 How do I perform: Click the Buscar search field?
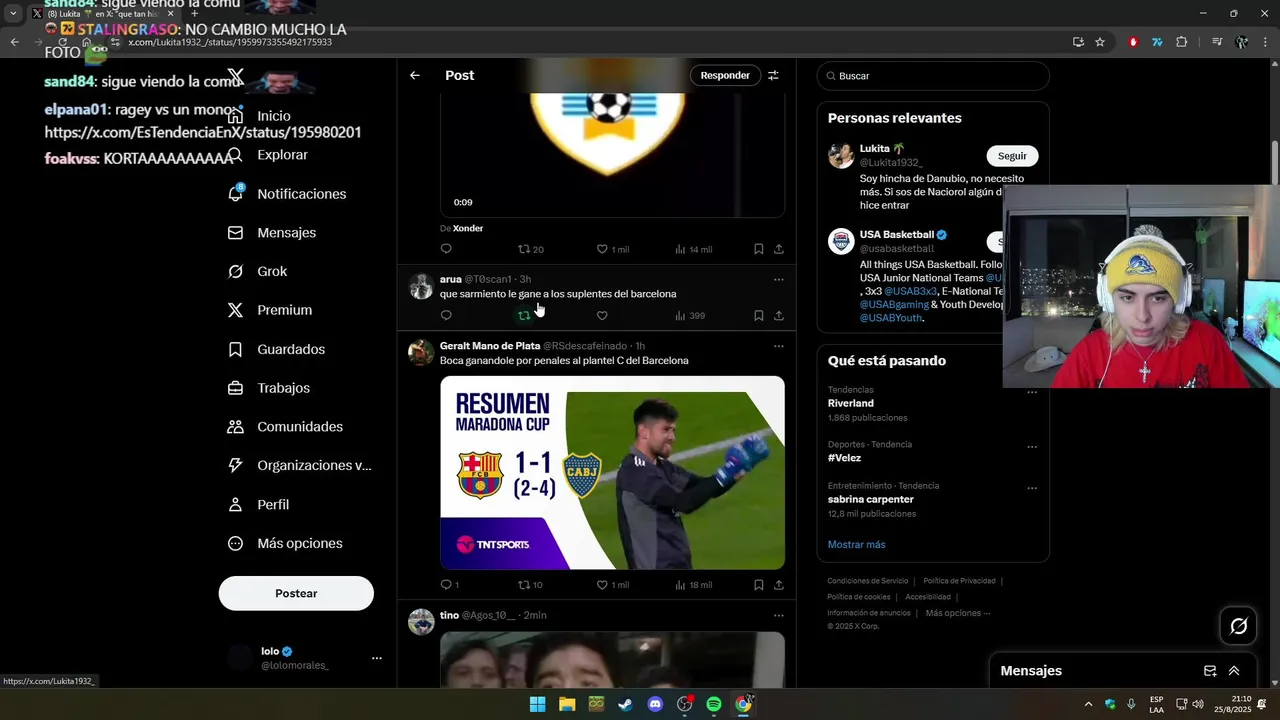[933, 76]
